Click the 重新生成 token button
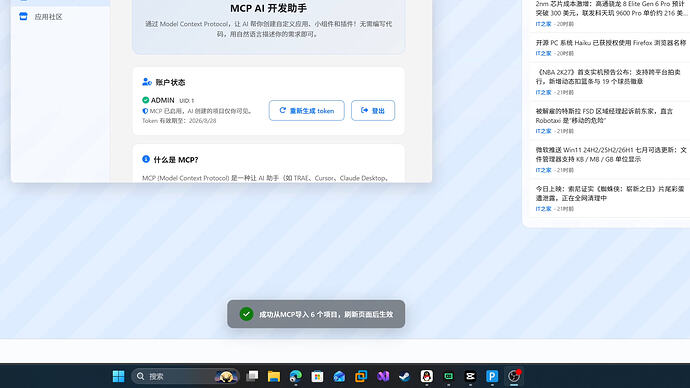Screen dimensions: 690x388 pos(307,110)
